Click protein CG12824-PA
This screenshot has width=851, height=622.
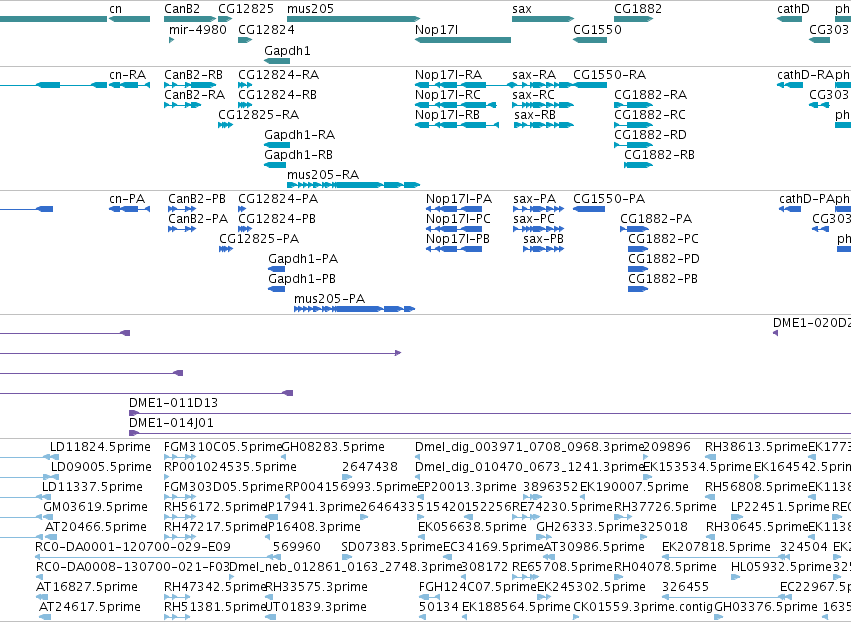tap(278, 199)
